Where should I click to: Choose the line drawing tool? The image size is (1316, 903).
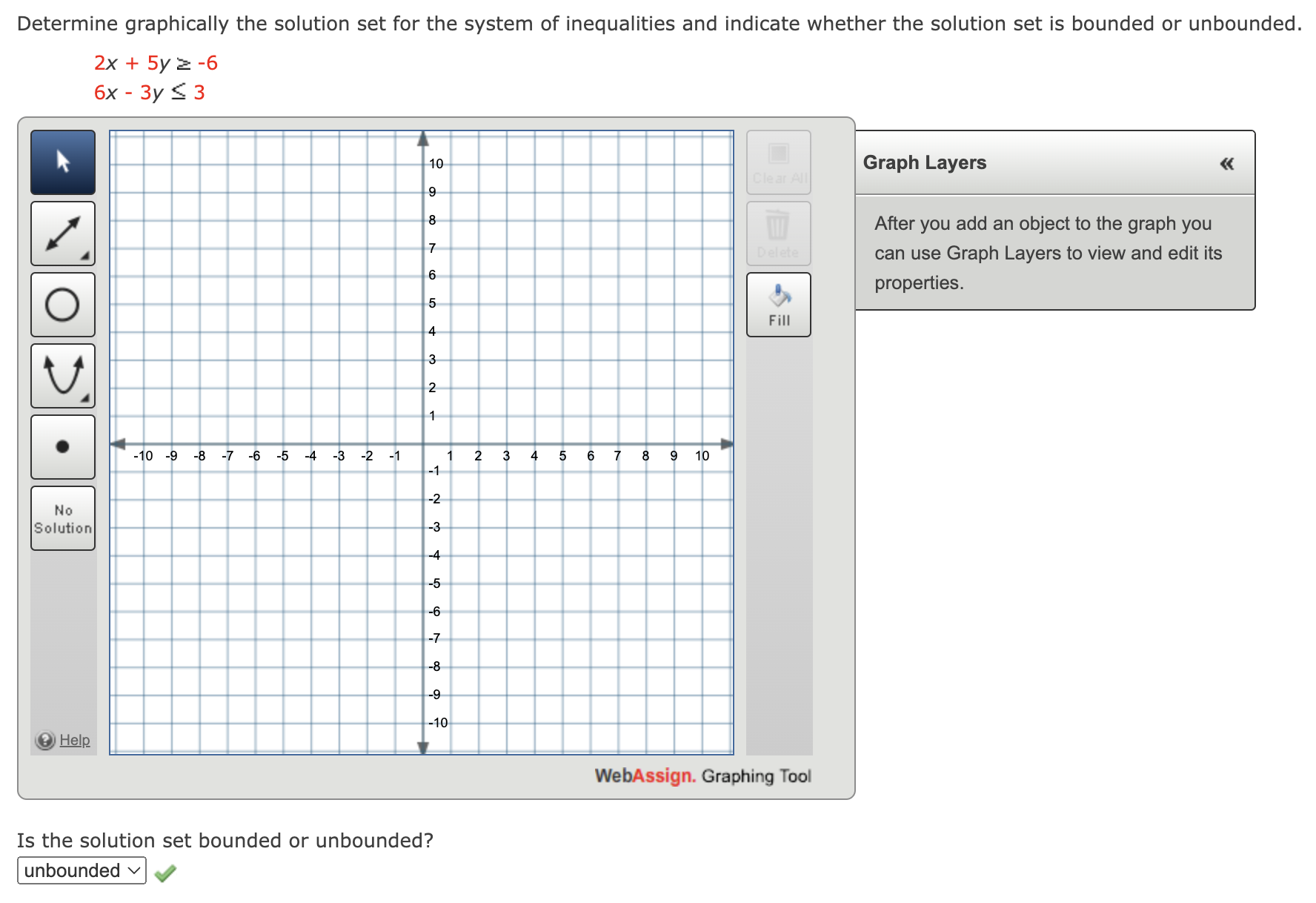62,233
